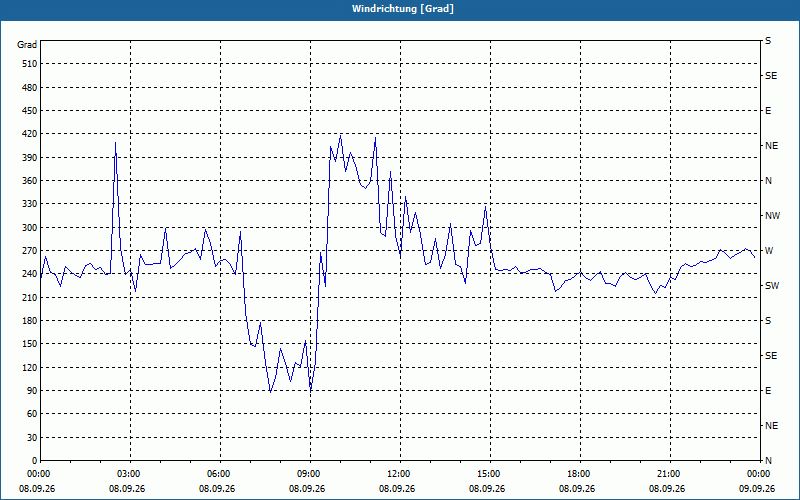The width and height of the screenshot is (800, 500).
Task: Select the 180 y-axis tick label
Action: pyautogui.click(x=30, y=321)
